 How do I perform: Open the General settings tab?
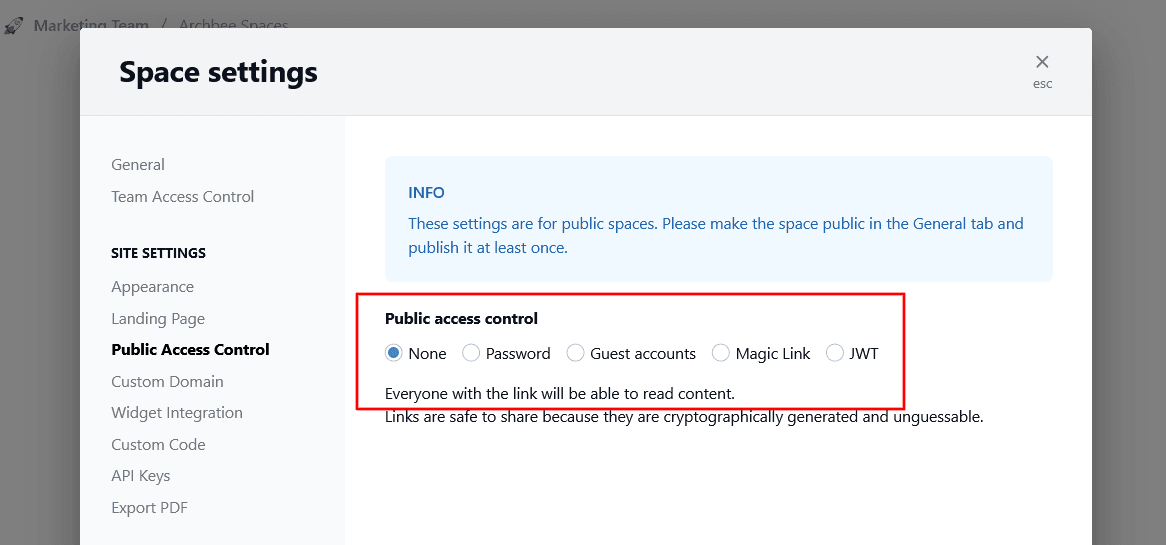(138, 165)
